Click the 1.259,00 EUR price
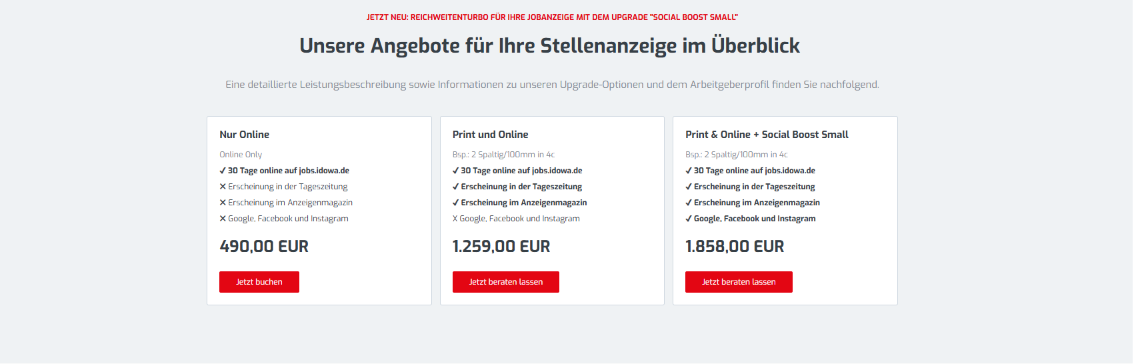 pyautogui.click(x=501, y=246)
